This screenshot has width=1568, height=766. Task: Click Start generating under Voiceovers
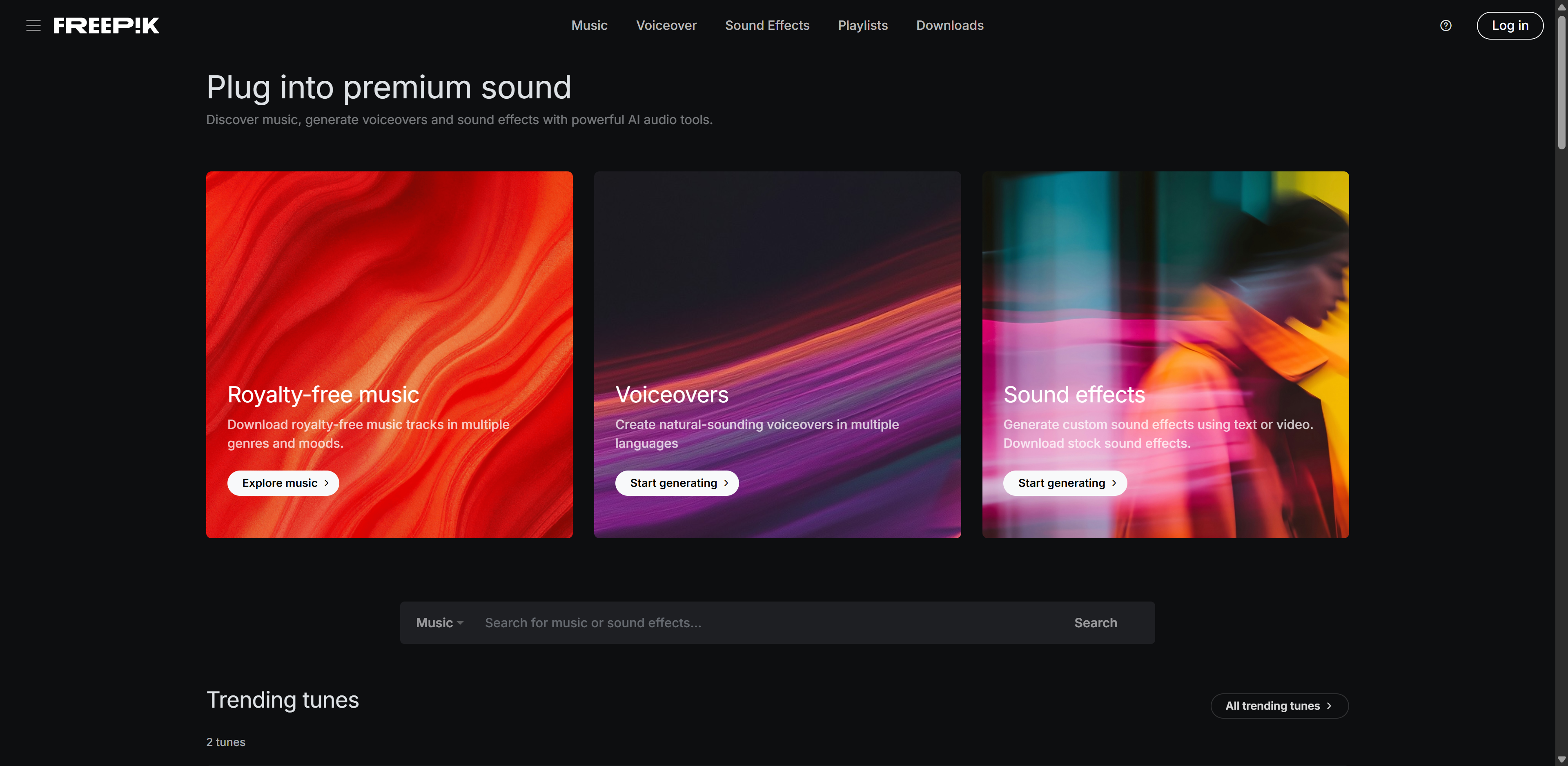(x=677, y=483)
